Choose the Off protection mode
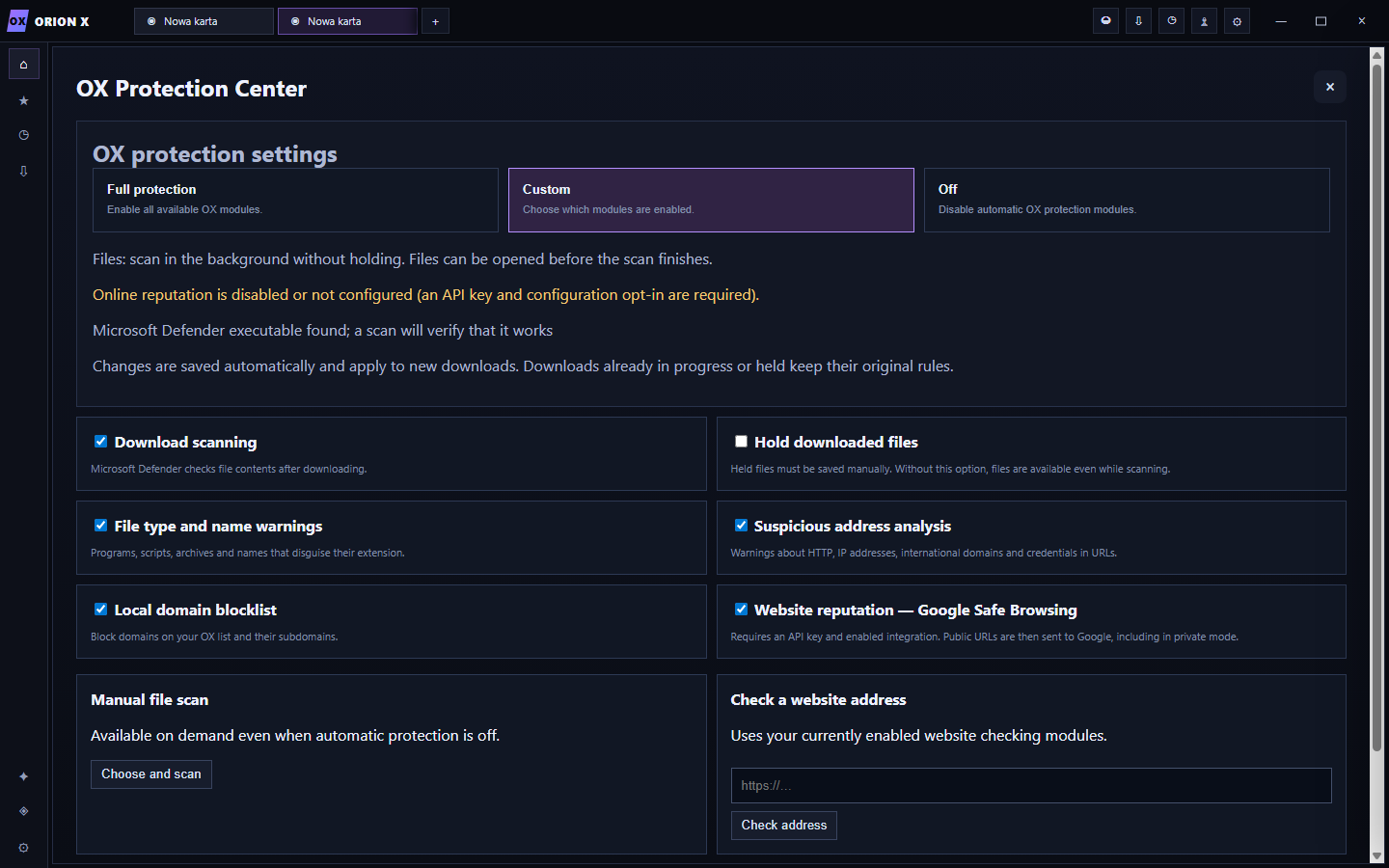Screen dimensions: 1389x868 coord(1127,200)
